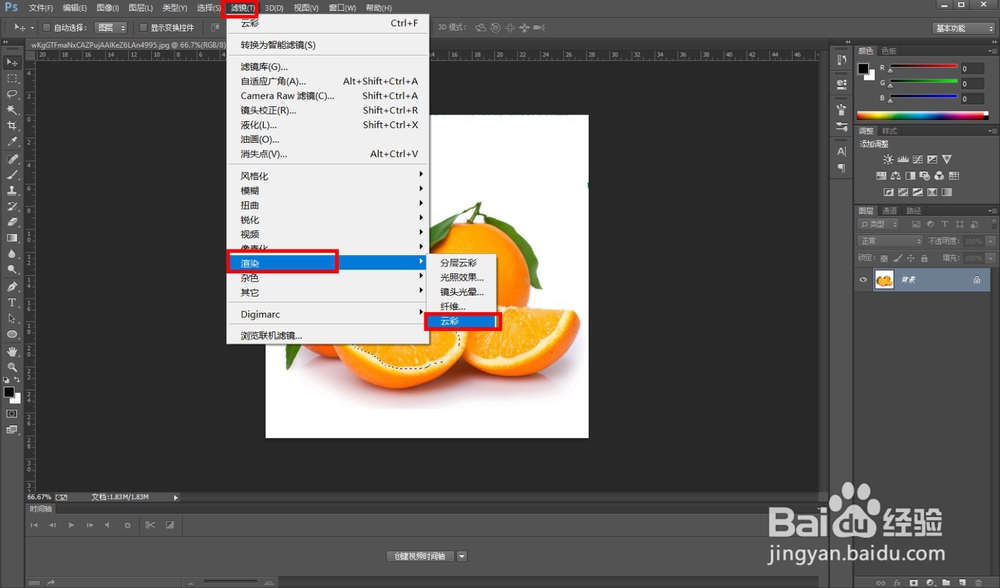Screen dimensions: 1000x588
Task: Expand the 风格化 submenu
Action: [x=328, y=175]
